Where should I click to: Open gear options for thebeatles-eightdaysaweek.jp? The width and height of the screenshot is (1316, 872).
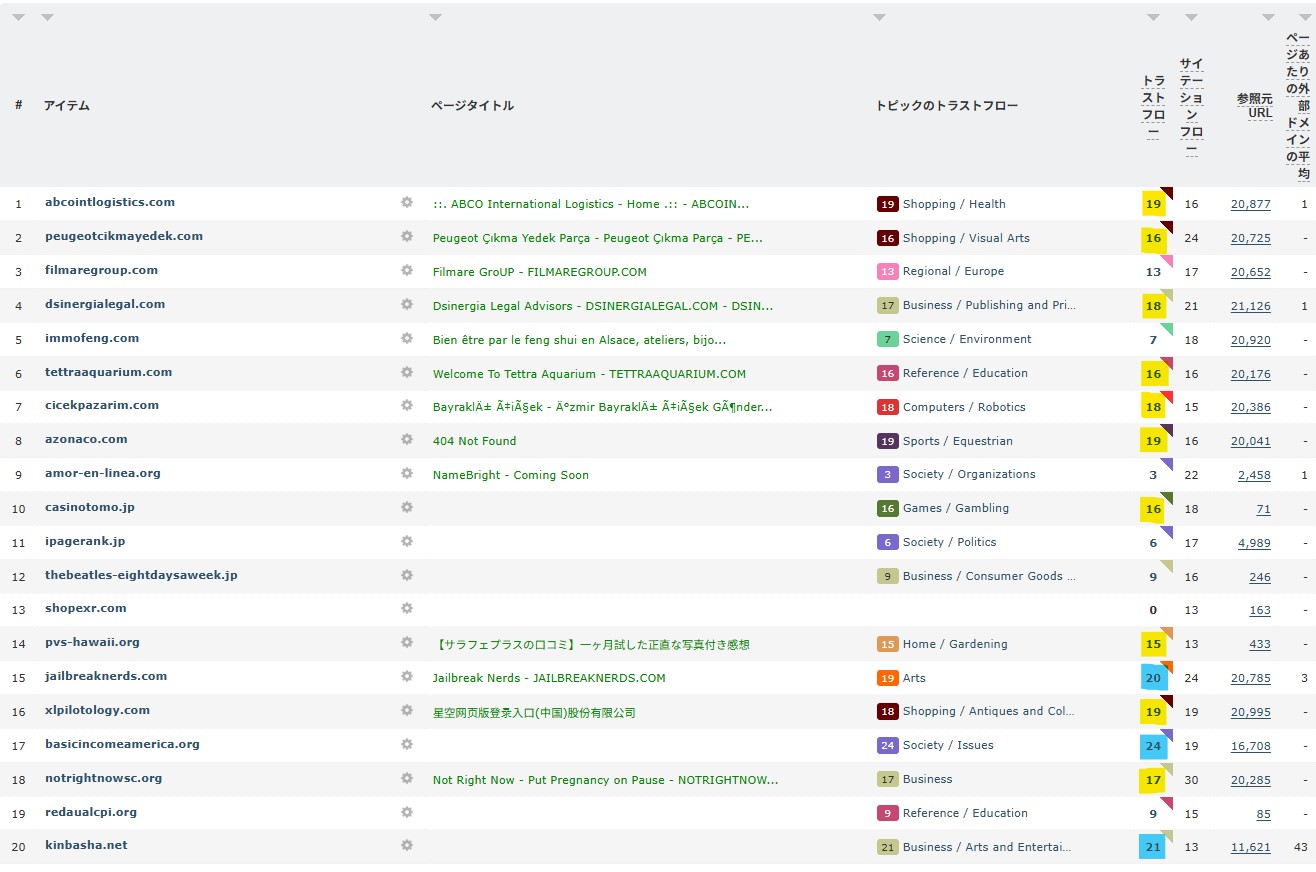pyautogui.click(x=407, y=575)
